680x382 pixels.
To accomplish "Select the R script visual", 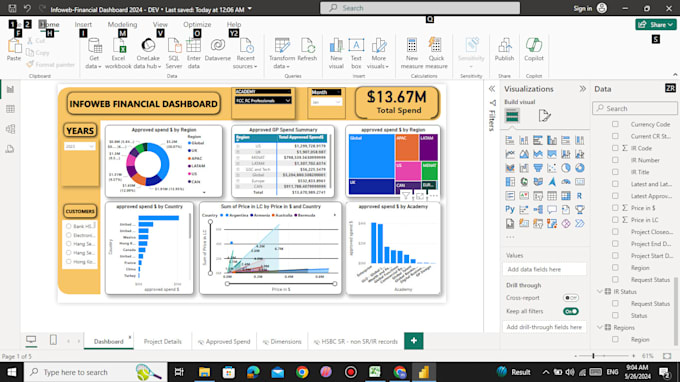I will tap(579, 196).
